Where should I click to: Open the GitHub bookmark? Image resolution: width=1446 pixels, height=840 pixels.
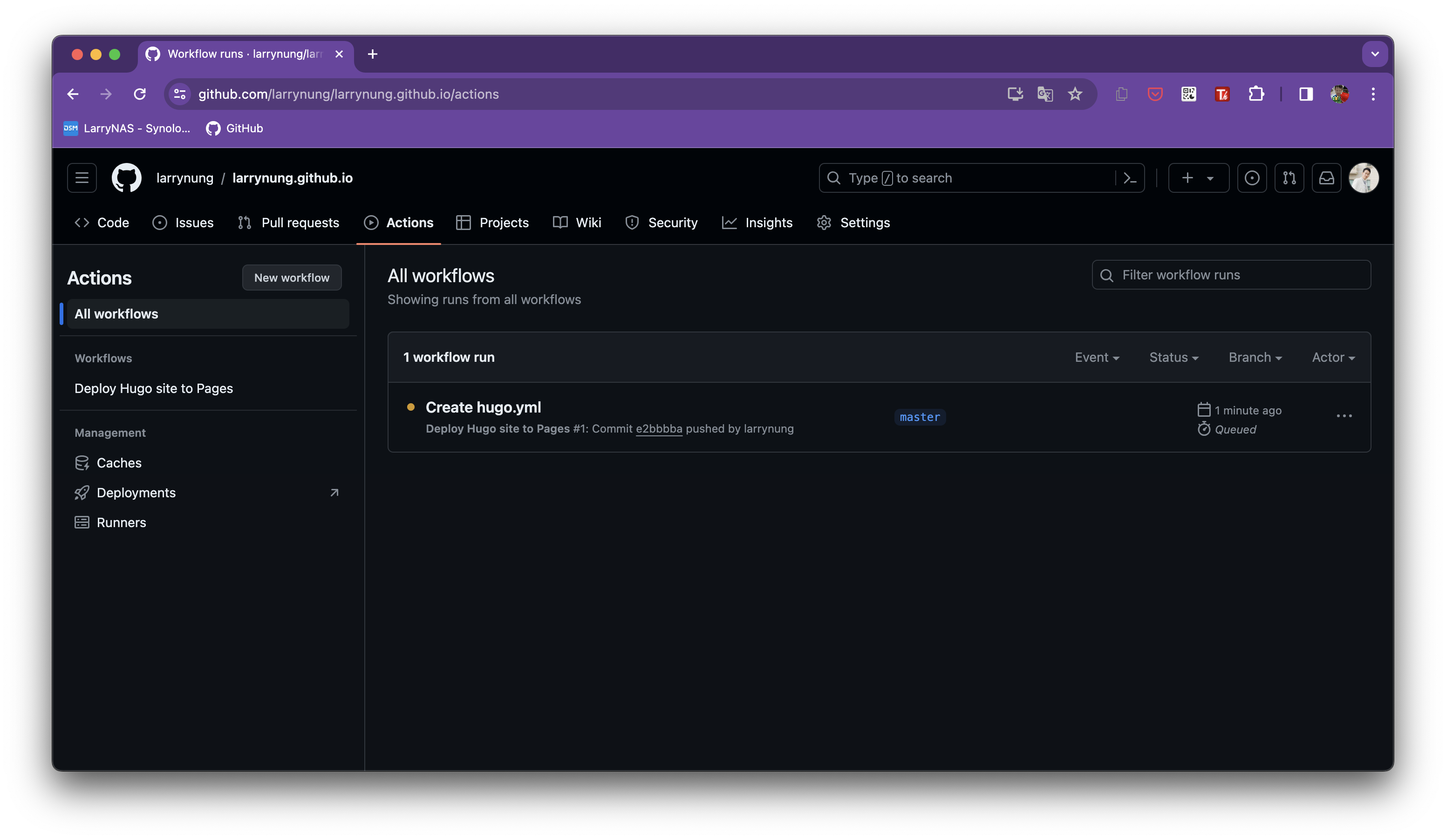[235, 129]
